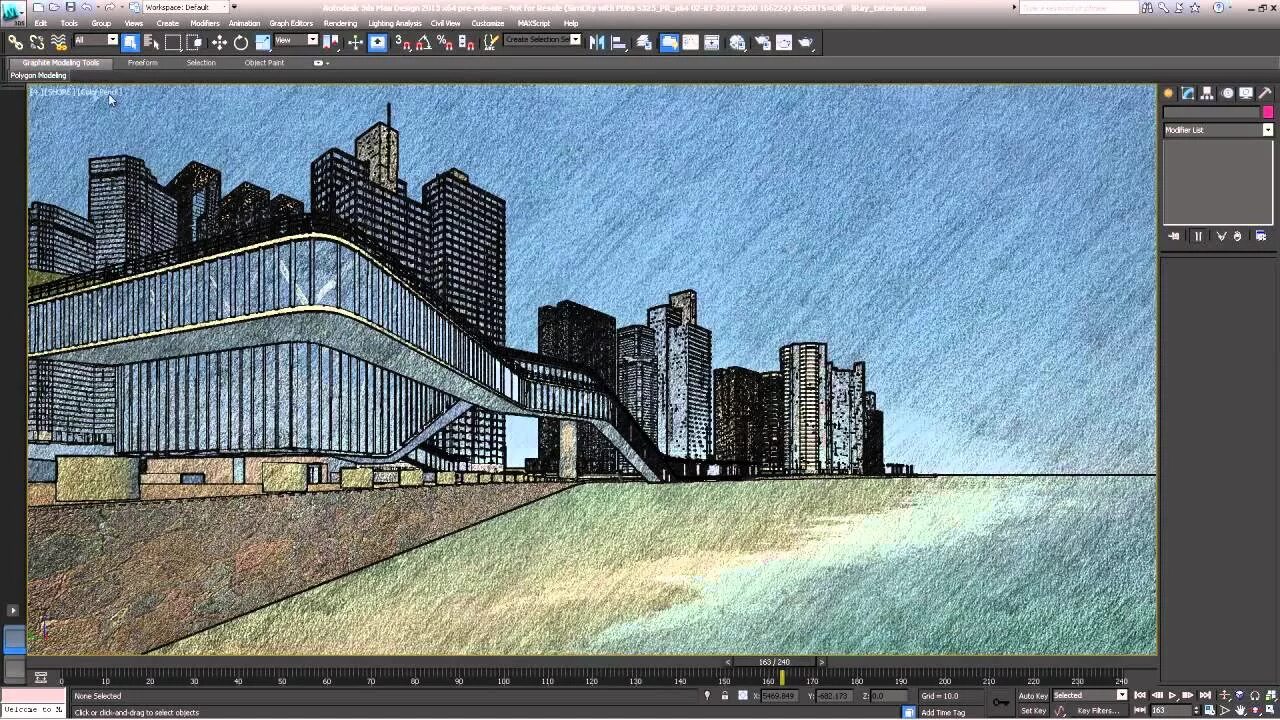The width and height of the screenshot is (1280, 720).
Task: Open the Utilities hammer tab
Action: (x=1265, y=93)
